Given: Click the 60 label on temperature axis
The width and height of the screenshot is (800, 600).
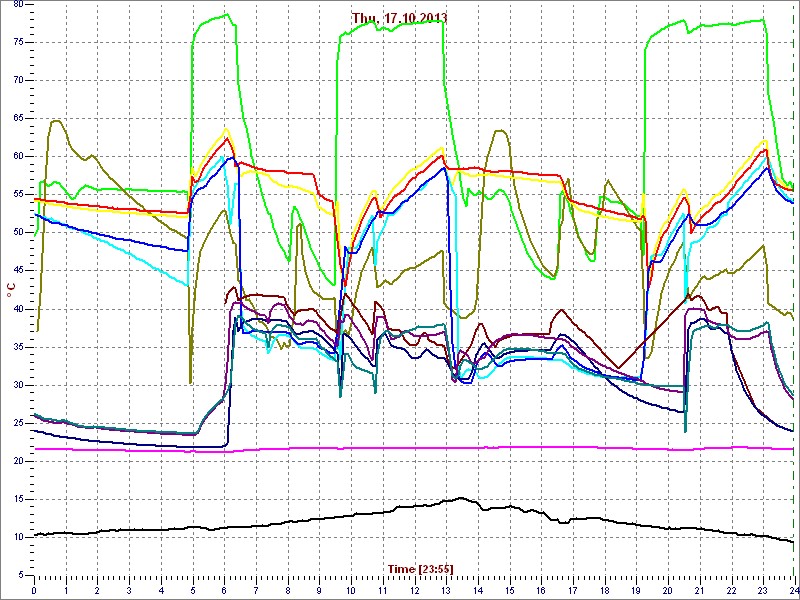Looking at the screenshot, I should point(17,157).
